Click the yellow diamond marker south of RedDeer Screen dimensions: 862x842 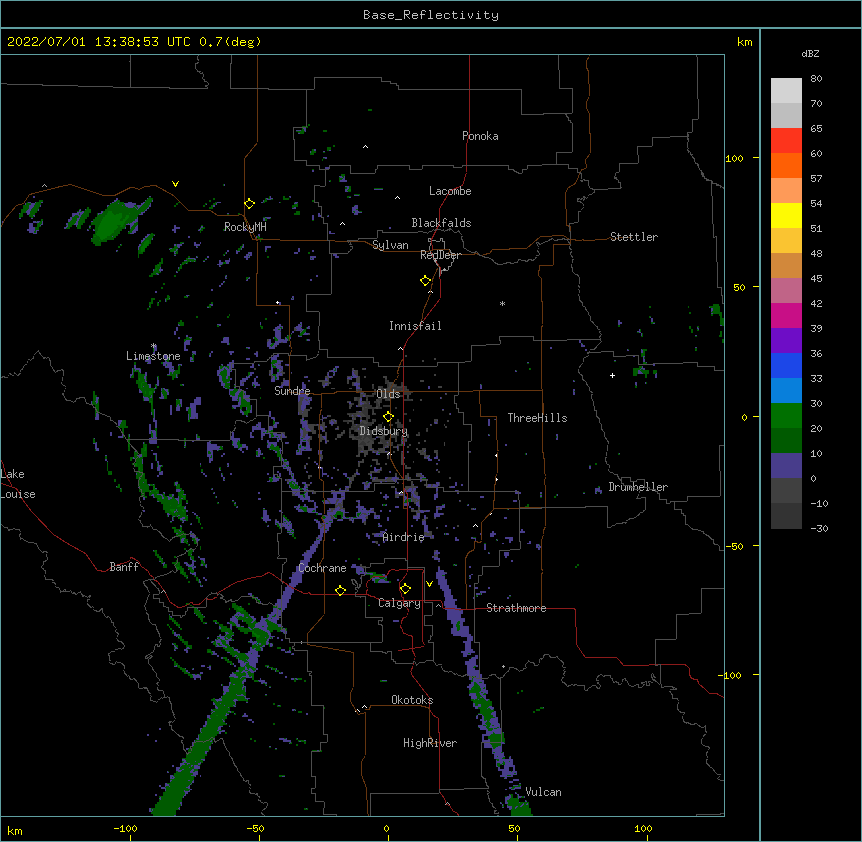425,281
